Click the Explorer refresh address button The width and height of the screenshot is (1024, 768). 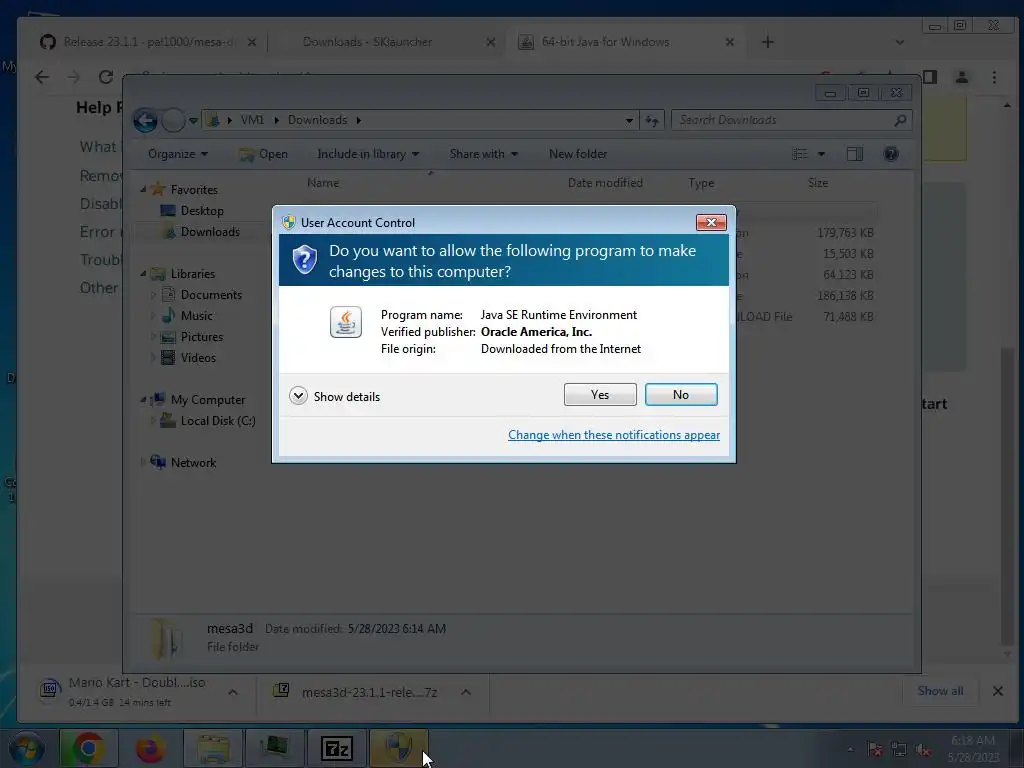(652, 120)
